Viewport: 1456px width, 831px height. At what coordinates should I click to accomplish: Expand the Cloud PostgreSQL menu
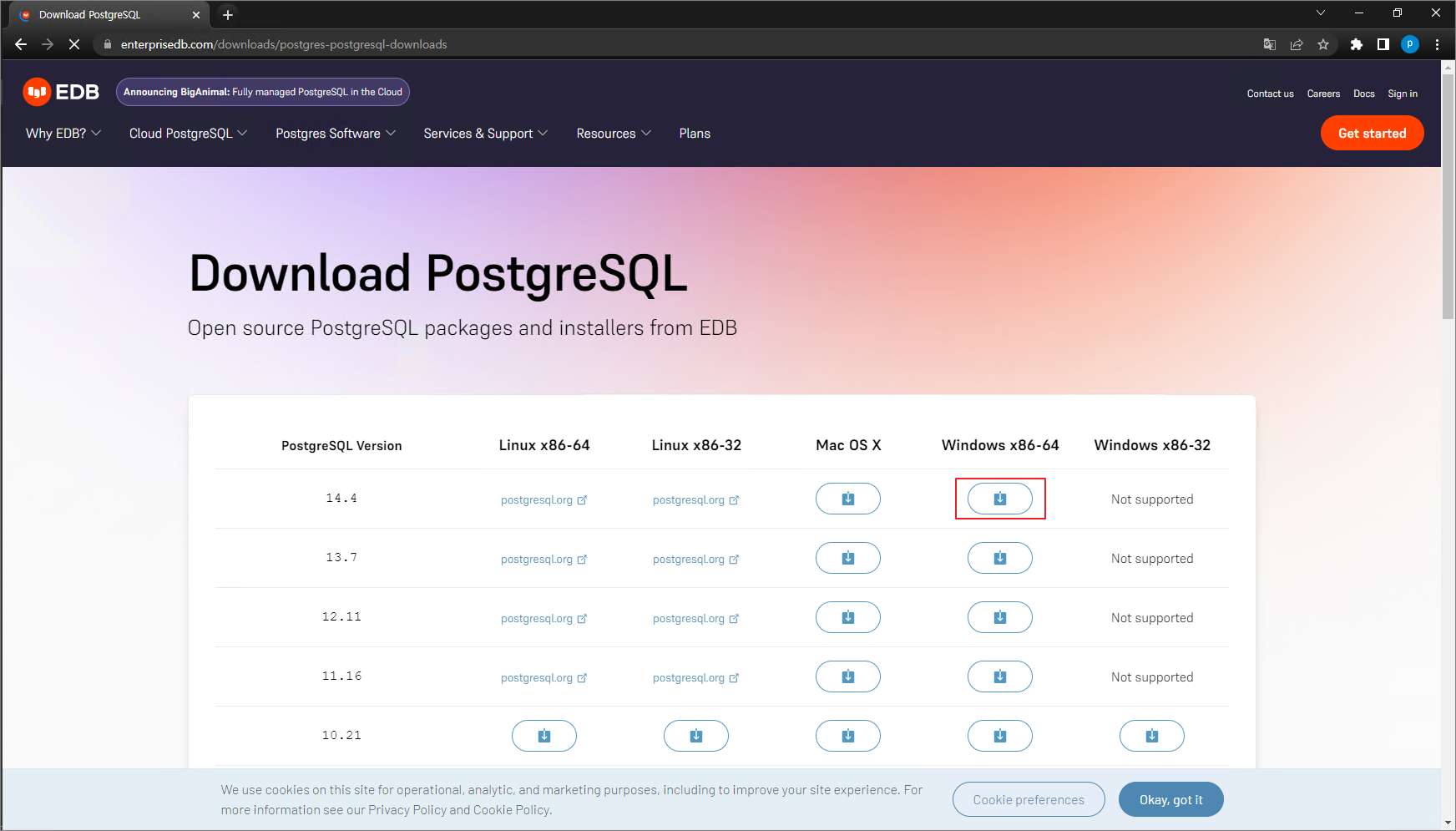pos(189,134)
